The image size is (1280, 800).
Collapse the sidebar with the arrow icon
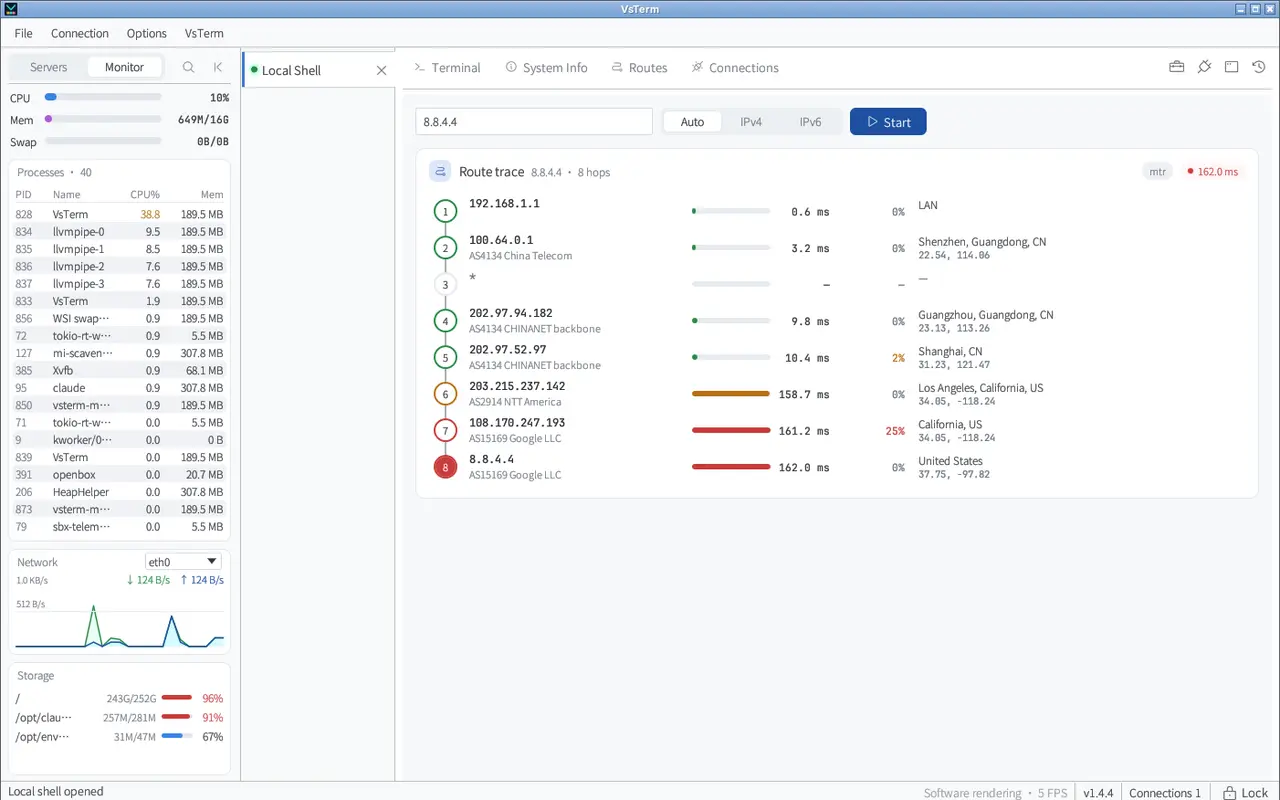tap(217, 67)
